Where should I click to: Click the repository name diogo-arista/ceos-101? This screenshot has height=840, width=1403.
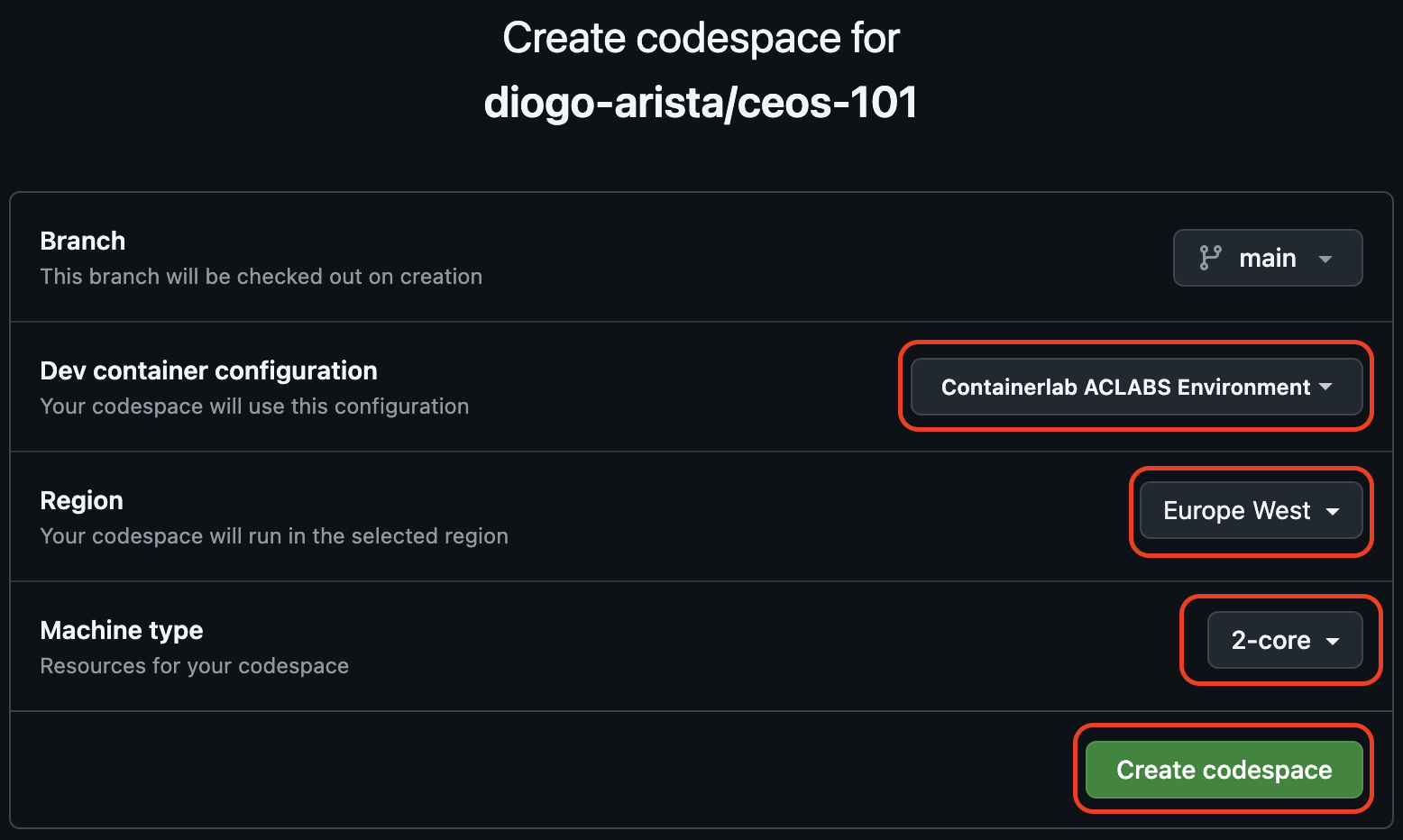click(701, 101)
